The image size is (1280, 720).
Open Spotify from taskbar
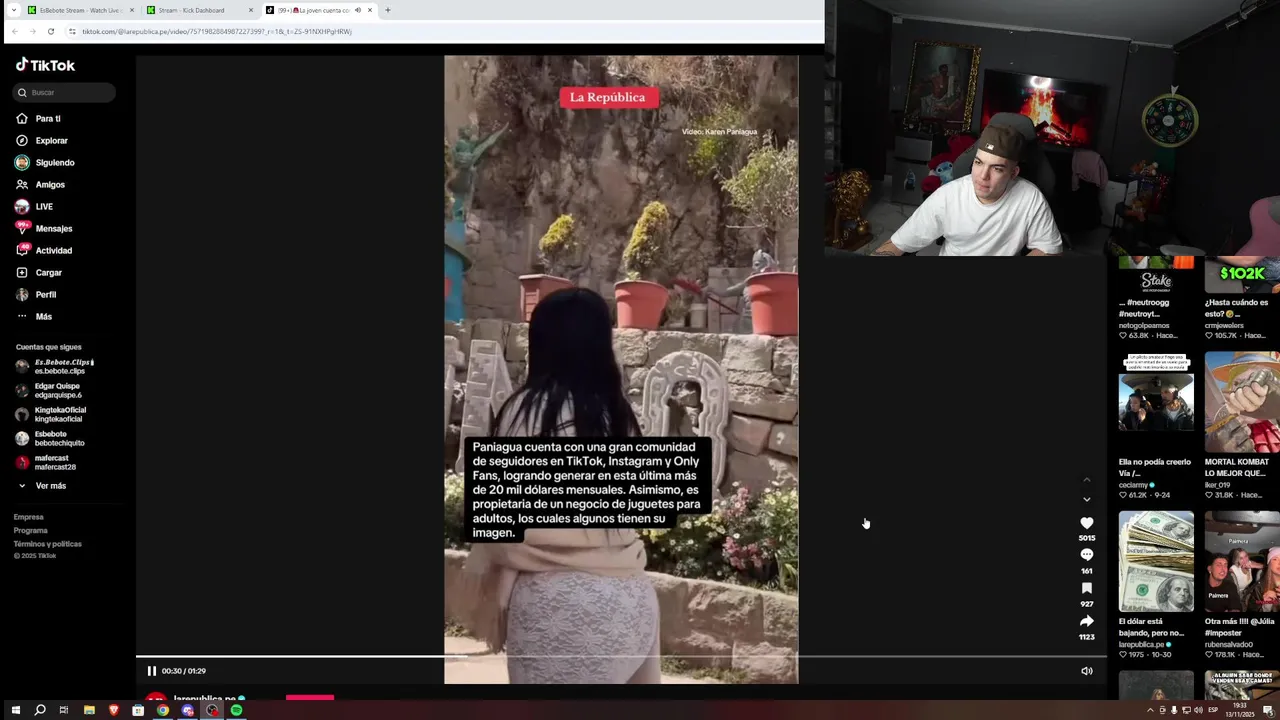click(x=236, y=710)
